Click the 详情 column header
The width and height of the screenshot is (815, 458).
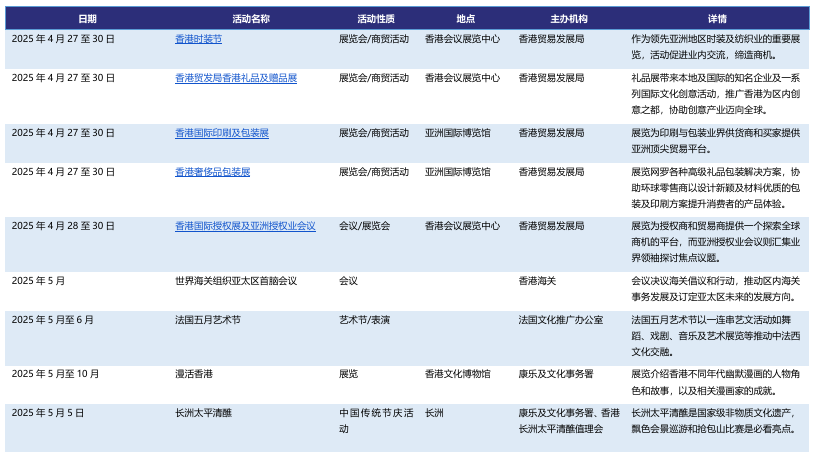click(x=717, y=19)
